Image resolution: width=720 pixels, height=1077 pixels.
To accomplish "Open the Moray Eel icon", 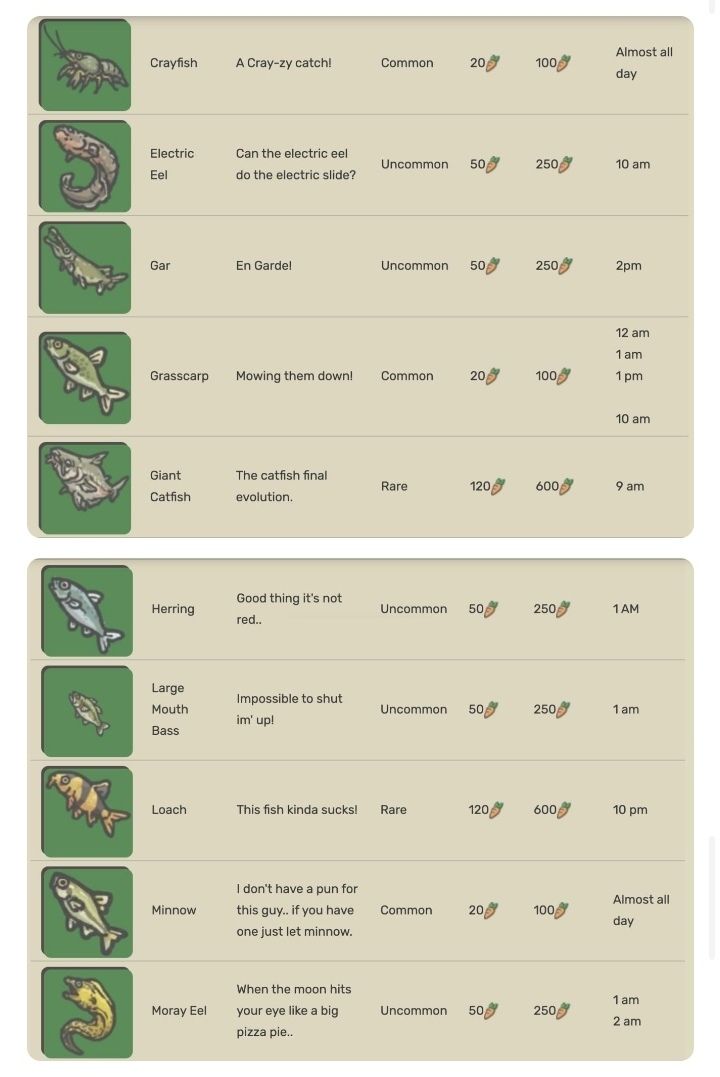I will pos(87,1012).
